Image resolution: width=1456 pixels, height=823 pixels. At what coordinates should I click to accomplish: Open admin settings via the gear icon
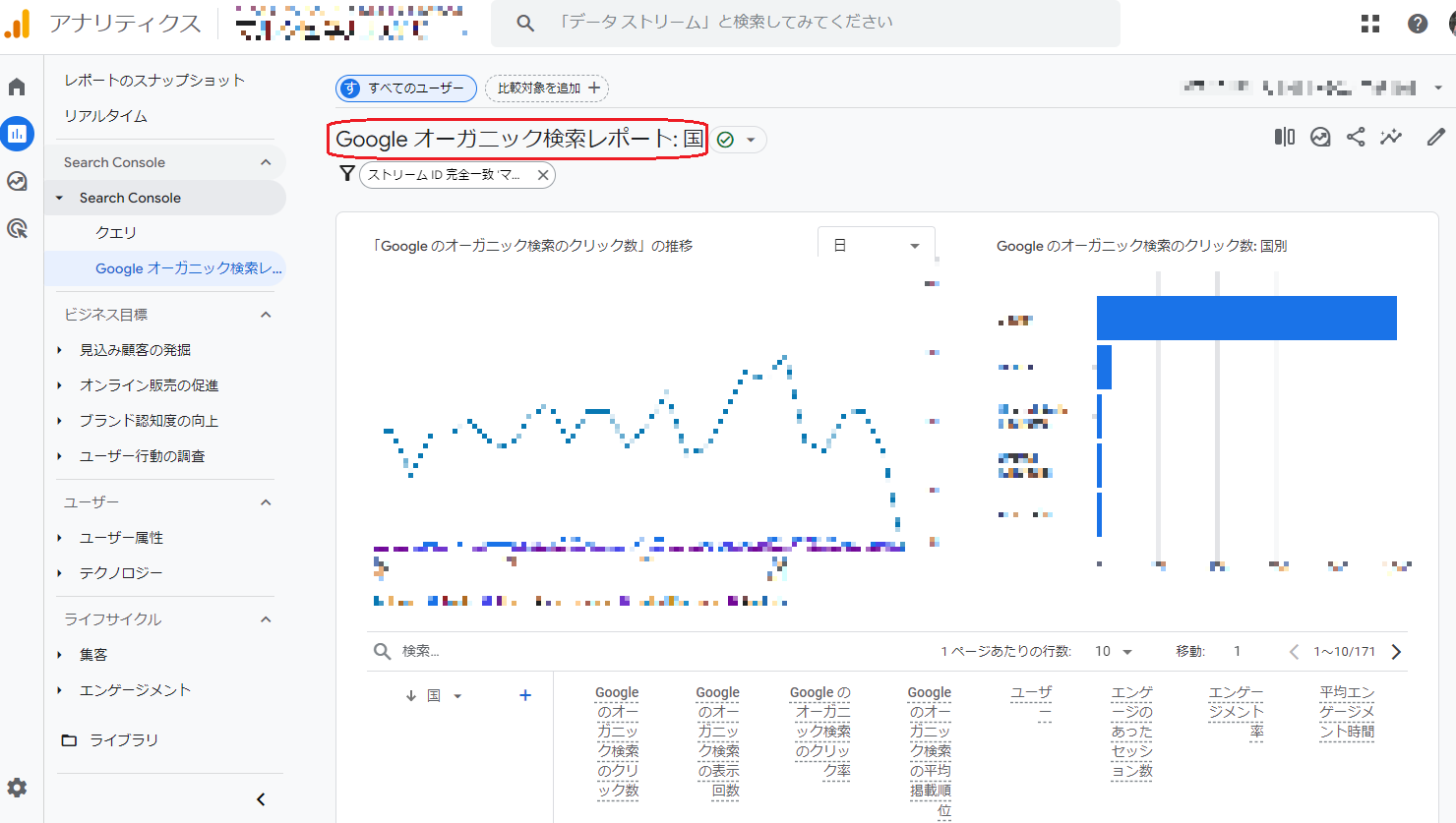click(19, 788)
